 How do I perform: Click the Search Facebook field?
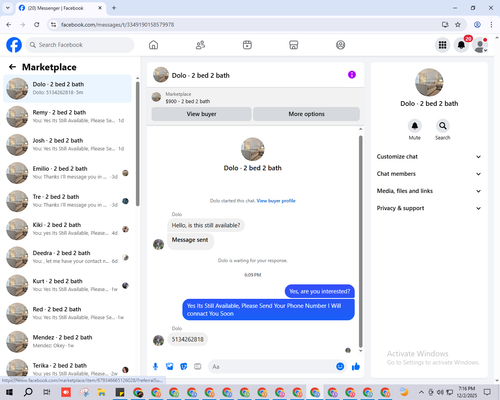pos(80,45)
